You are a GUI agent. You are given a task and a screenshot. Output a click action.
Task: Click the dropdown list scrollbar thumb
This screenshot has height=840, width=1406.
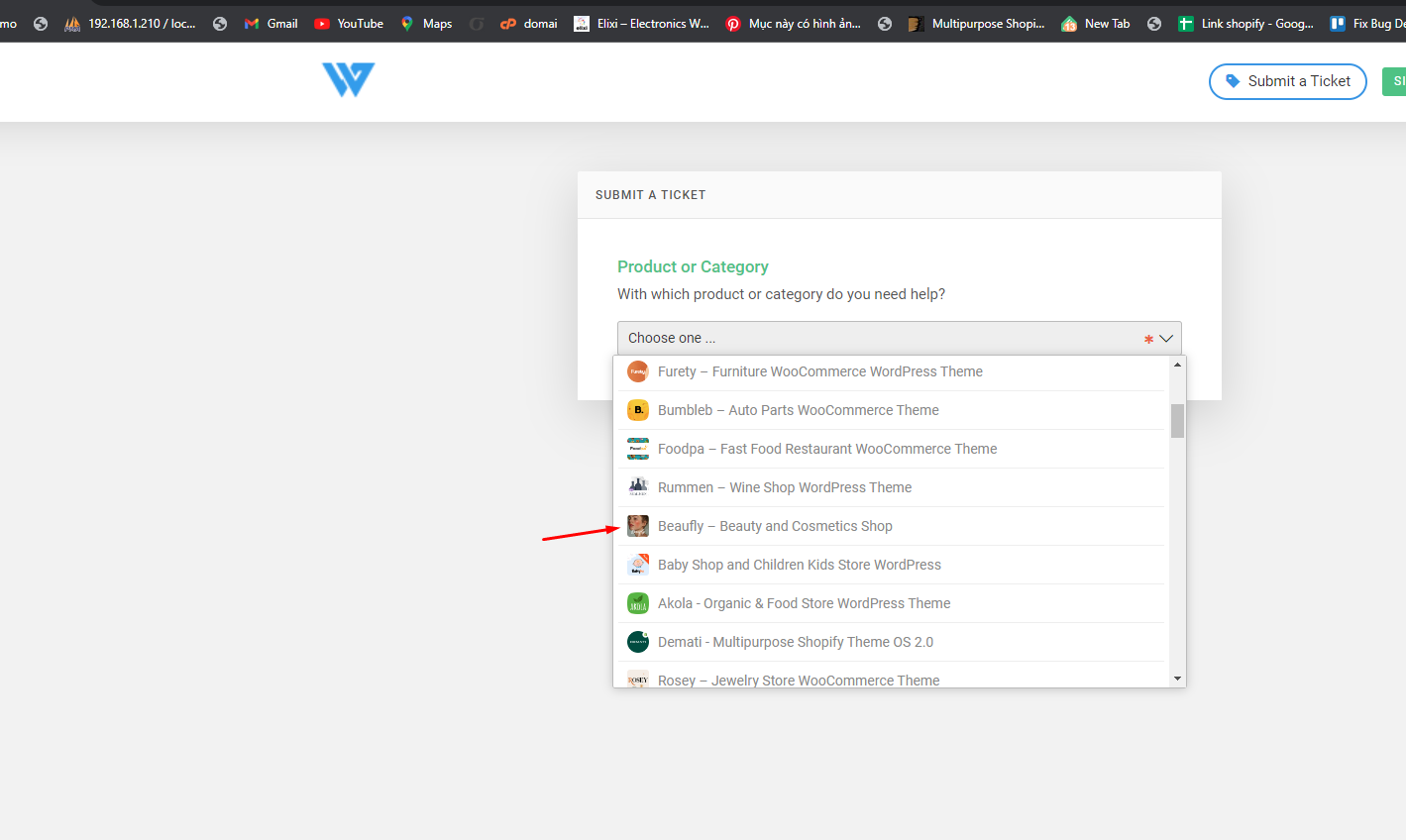1177,420
